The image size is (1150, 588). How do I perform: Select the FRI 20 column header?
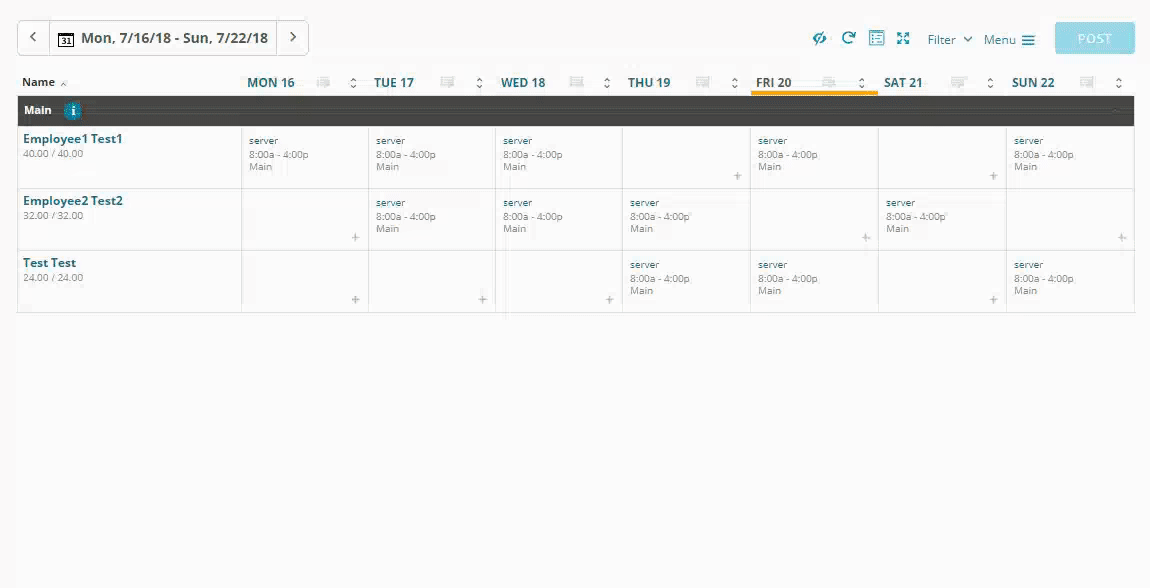point(774,83)
